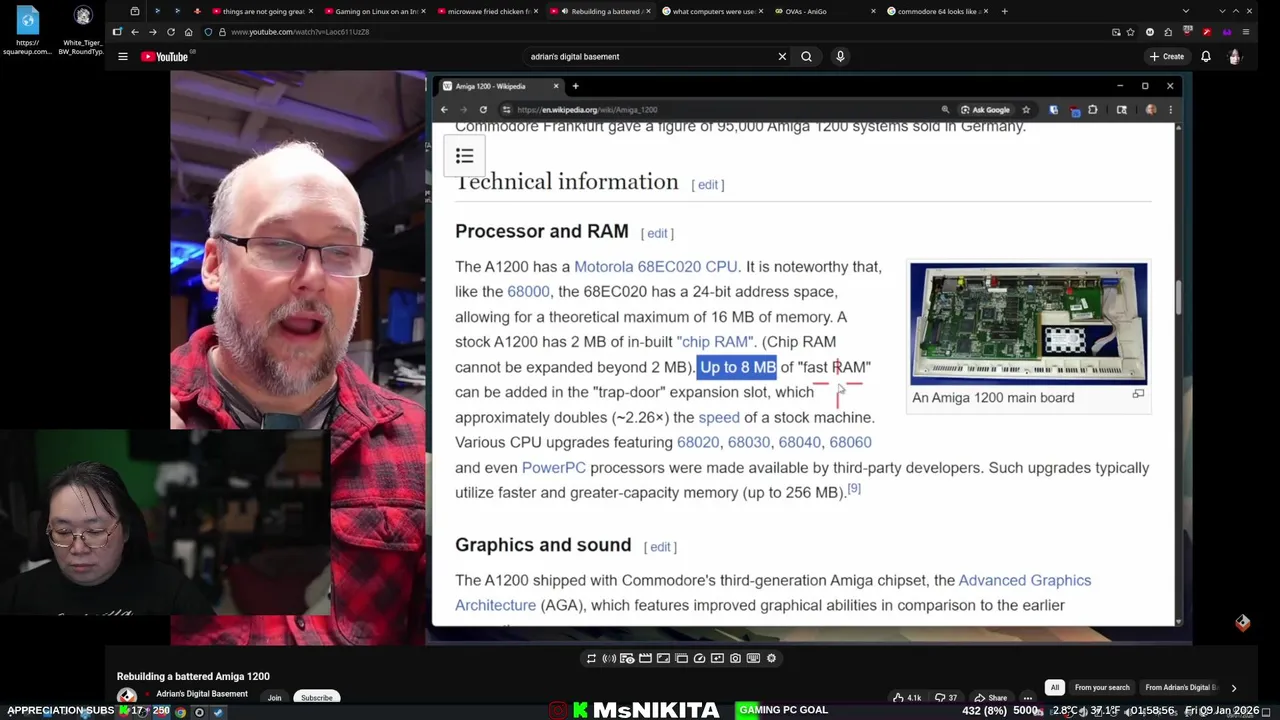This screenshot has height=720, width=1280.
Task: Click the enlarge icon under main board image
Action: click(x=1138, y=395)
